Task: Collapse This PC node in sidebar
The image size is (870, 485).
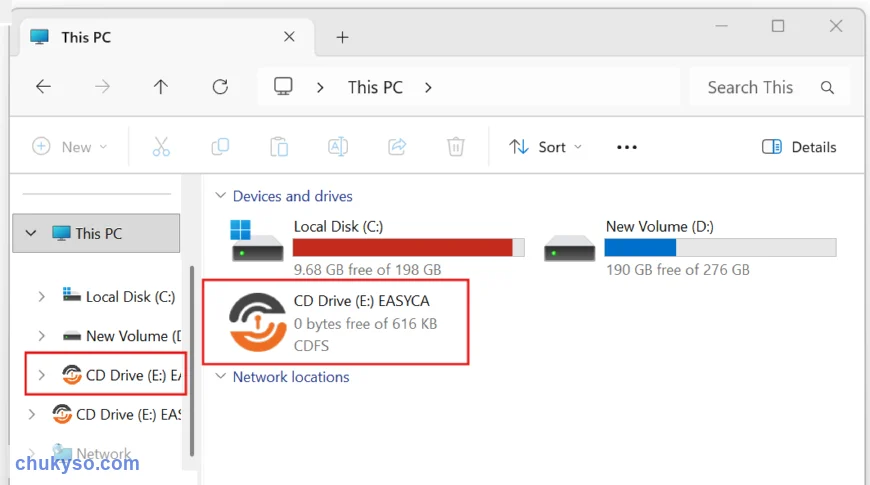Action: click(x=31, y=233)
